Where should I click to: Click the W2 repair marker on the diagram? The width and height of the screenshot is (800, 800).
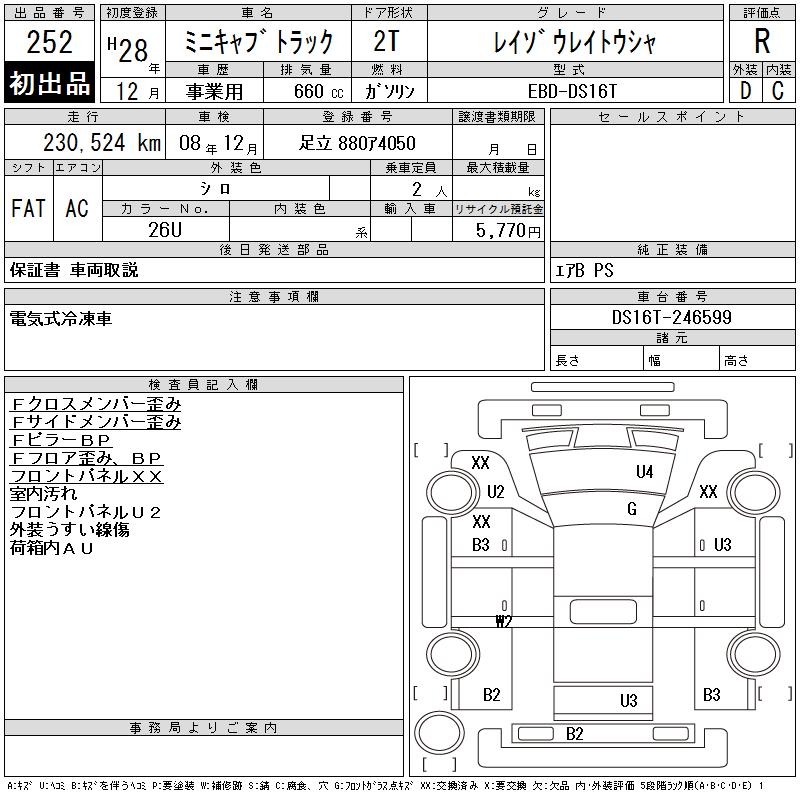pyautogui.click(x=504, y=621)
